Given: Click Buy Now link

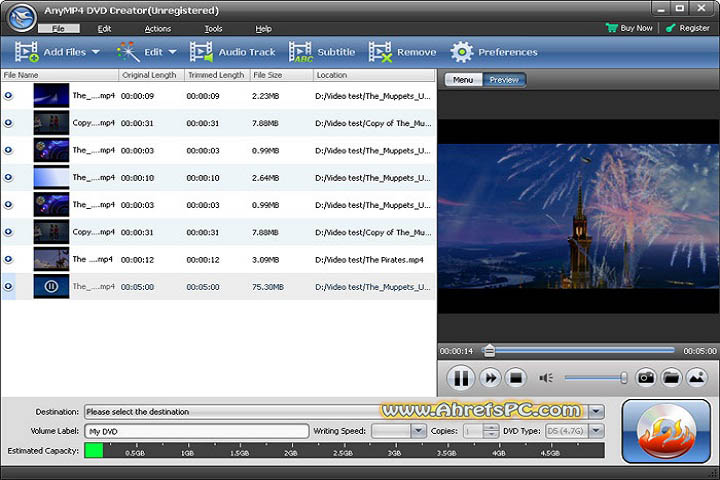Looking at the screenshot, I should click(x=636, y=28).
